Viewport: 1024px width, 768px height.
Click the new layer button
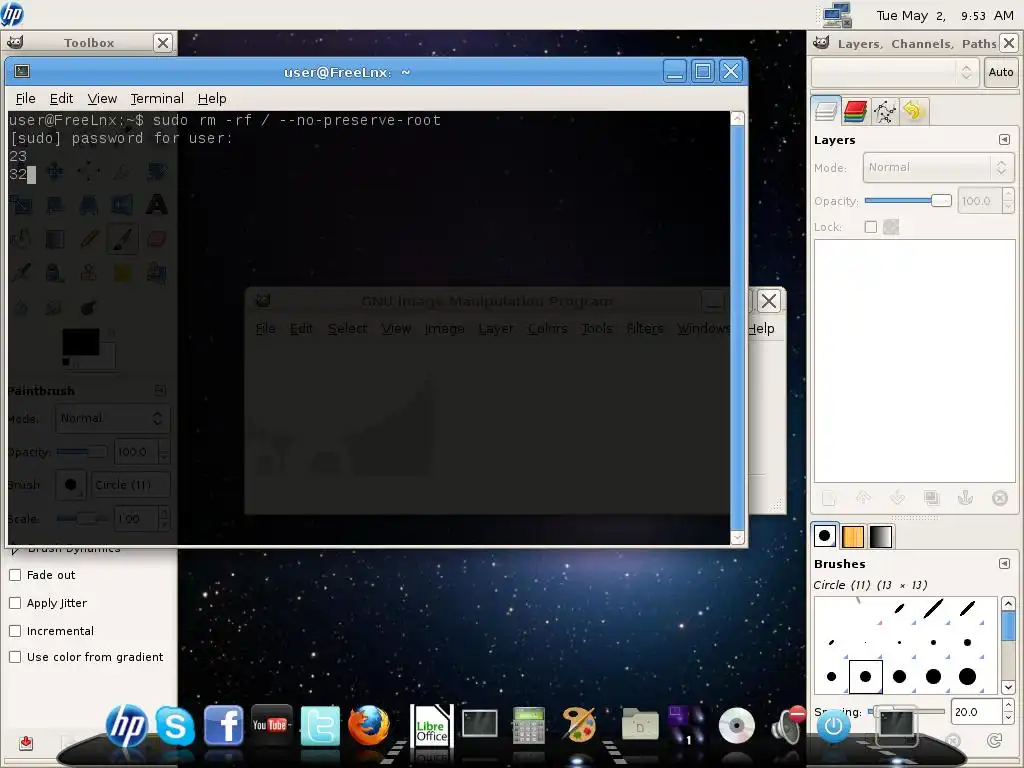[829, 498]
